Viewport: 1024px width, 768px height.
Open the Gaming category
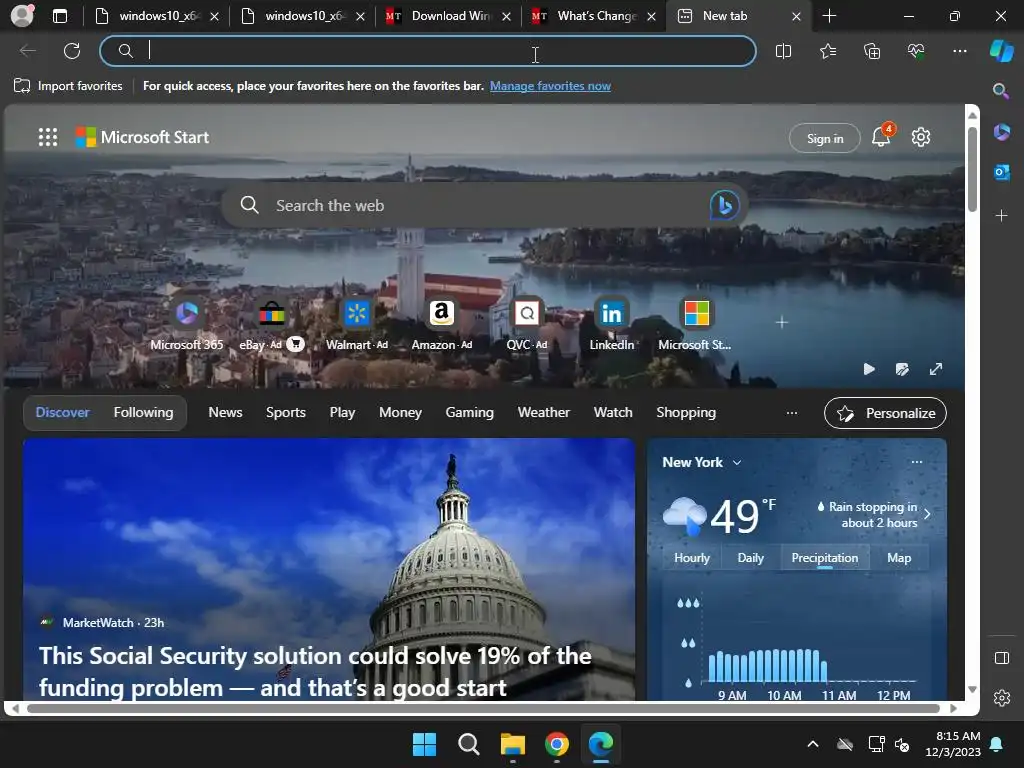pyautogui.click(x=470, y=412)
